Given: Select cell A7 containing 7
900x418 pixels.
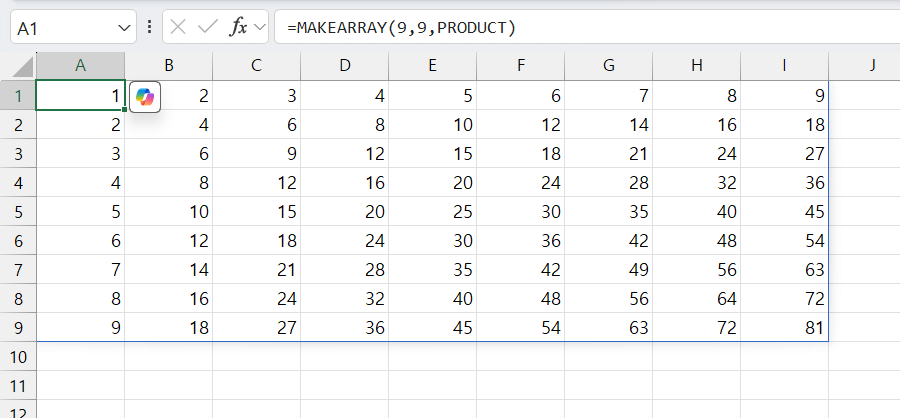Looking at the screenshot, I should [x=80, y=269].
